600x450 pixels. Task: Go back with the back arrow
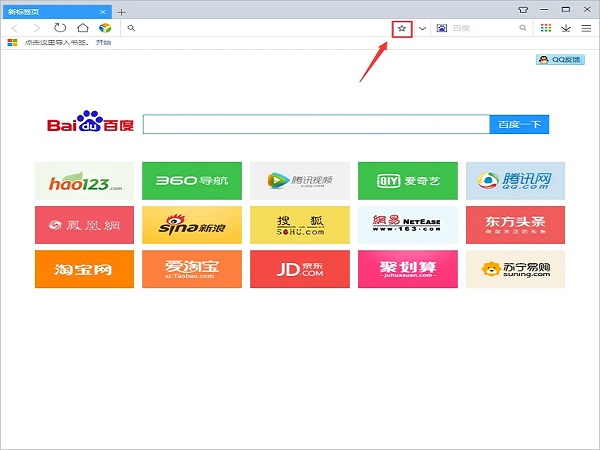[x=15, y=28]
